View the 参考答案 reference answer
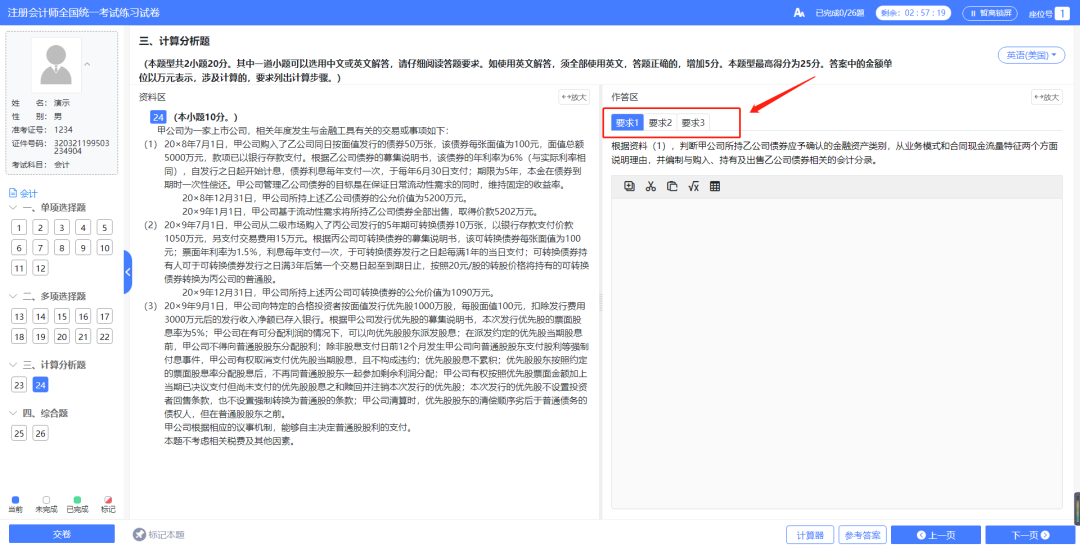 (862, 535)
